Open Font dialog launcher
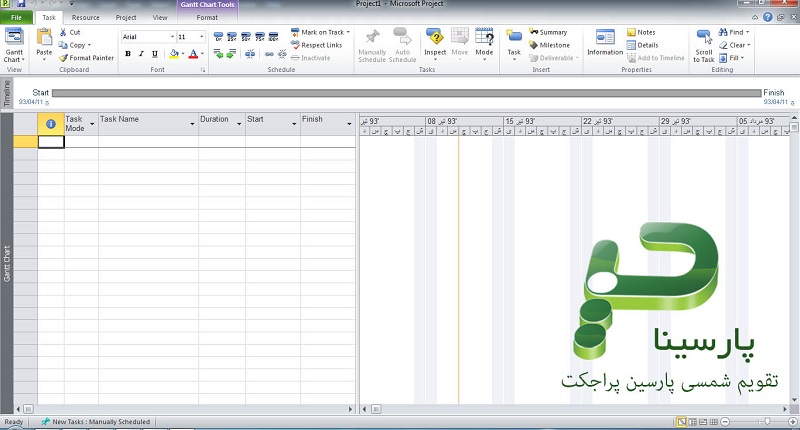The image size is (800, 430). pyautogui.click(x=203, y=70)
